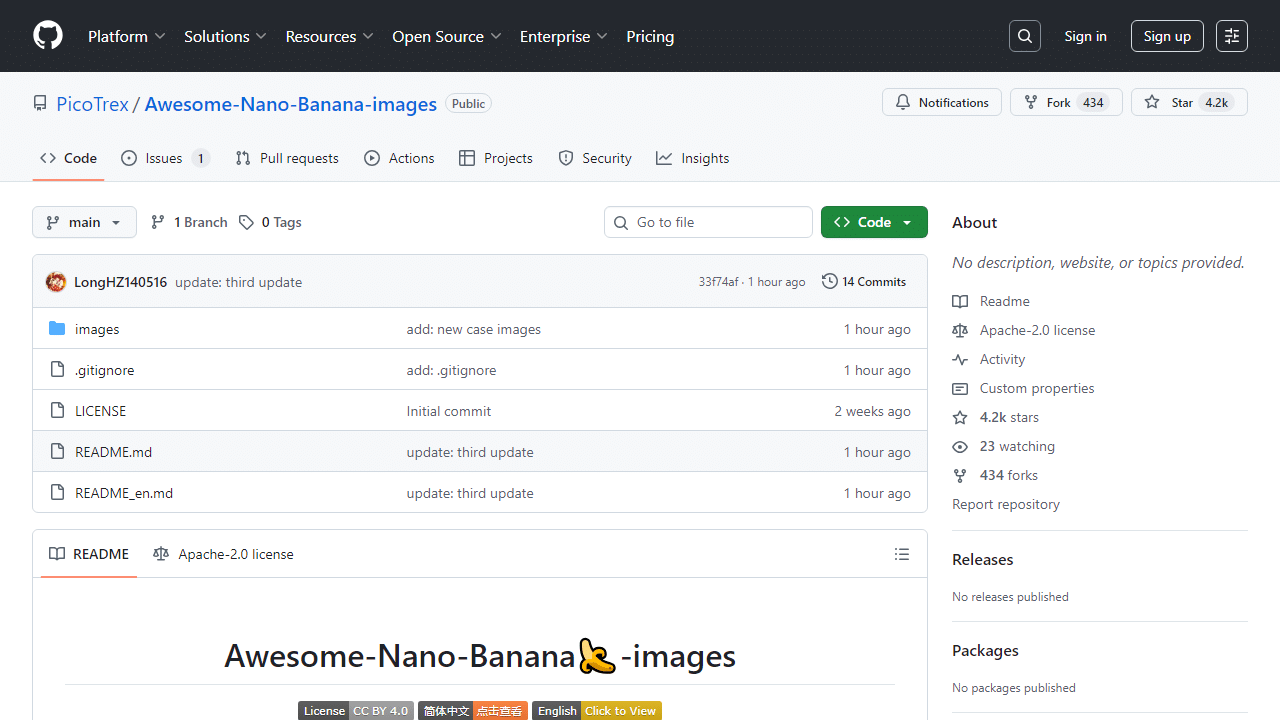Image resolution: width=1280 pixels, height=720 pixels.
Task: Expand the Enterprise menu
Action: (563, 36)
